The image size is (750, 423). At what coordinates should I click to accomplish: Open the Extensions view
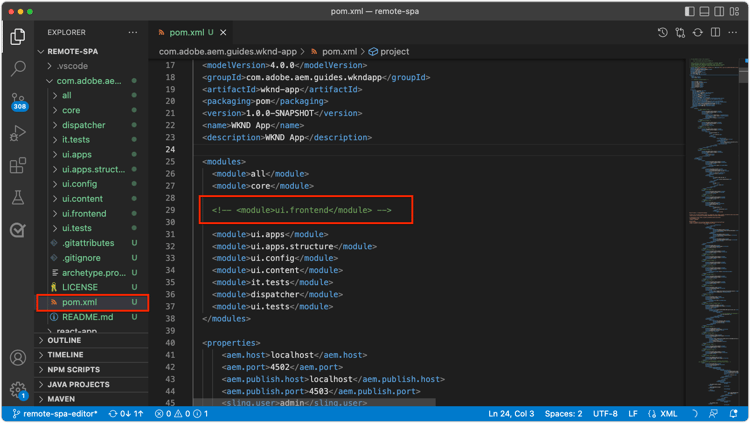[x=18, y=166]
